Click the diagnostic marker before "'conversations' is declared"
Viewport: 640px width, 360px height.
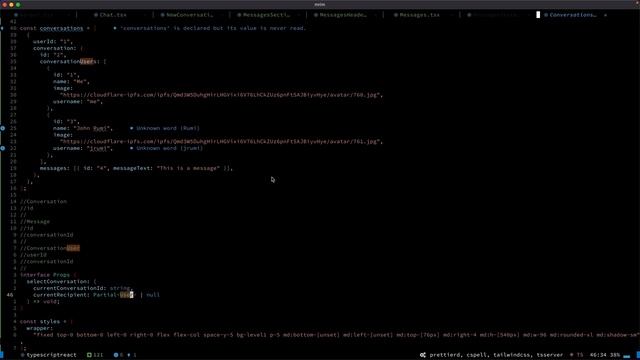coord(115,28)
